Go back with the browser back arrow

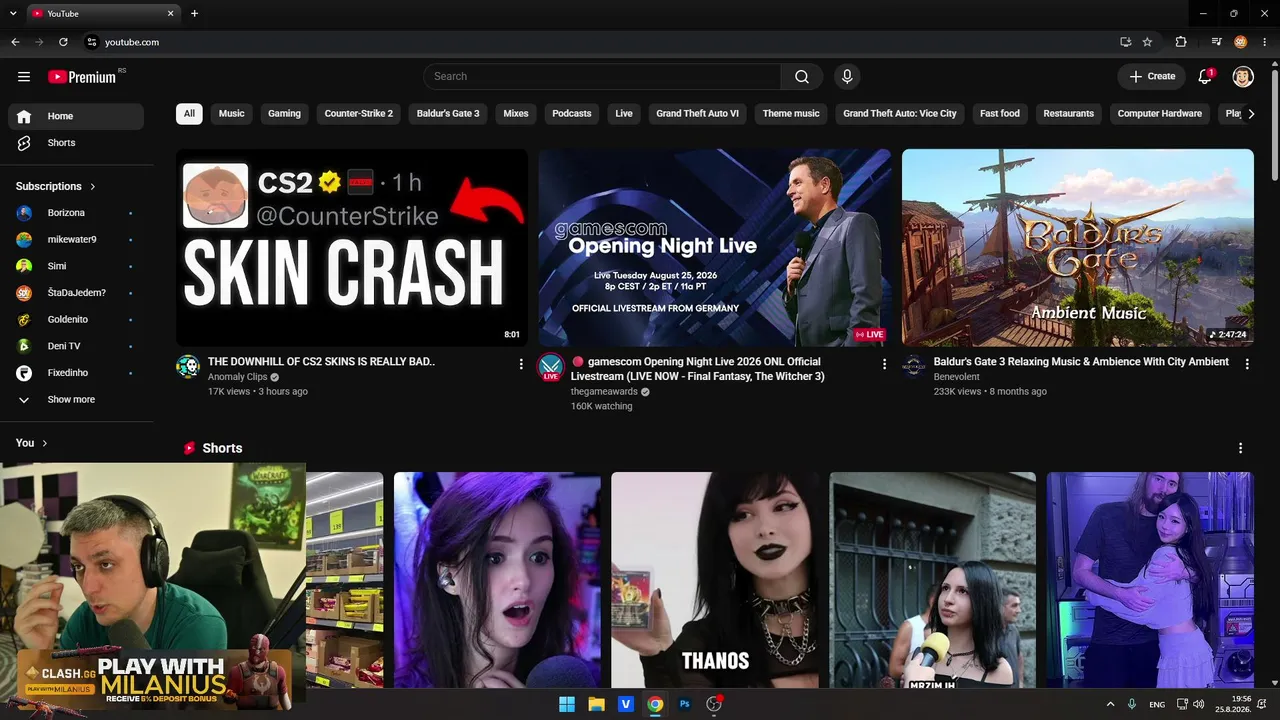click(15, 42)
